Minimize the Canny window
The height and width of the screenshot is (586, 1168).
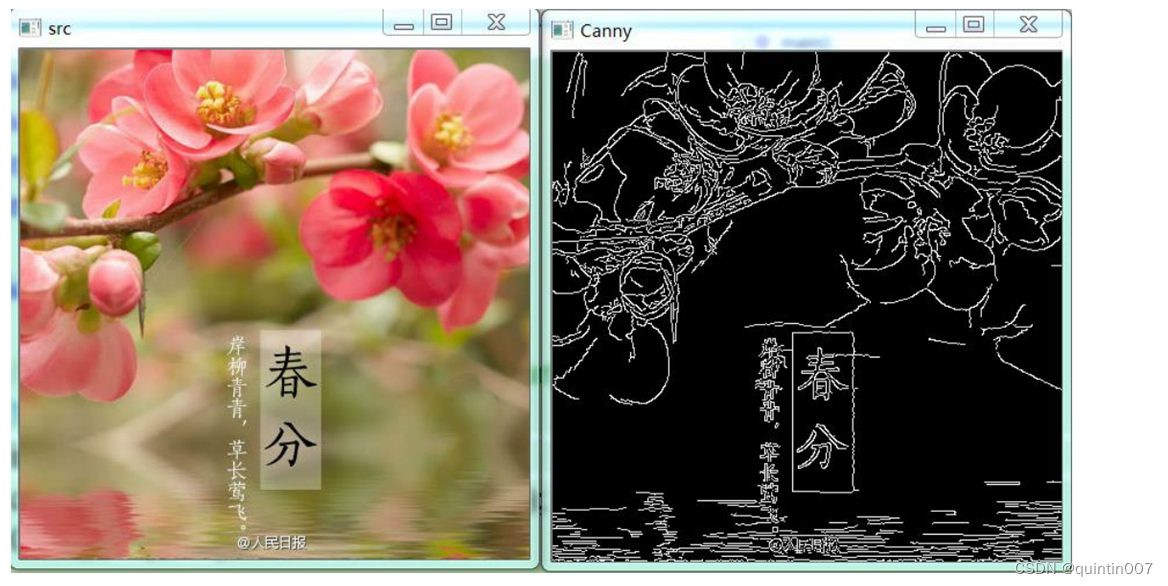point(936,25)
